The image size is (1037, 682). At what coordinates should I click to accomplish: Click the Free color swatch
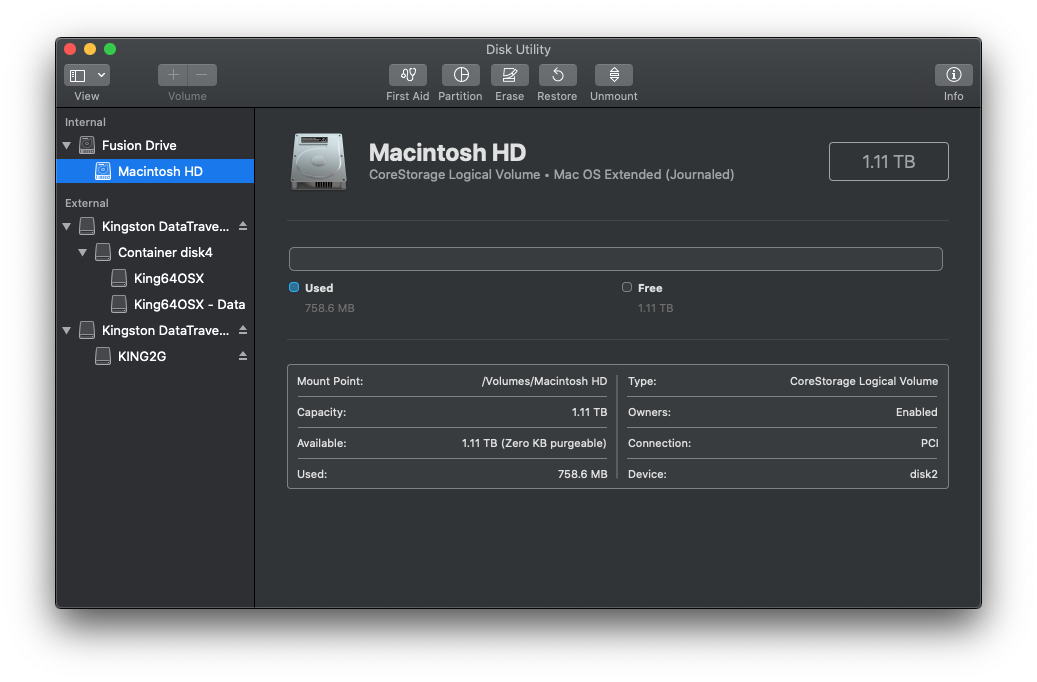626,287
